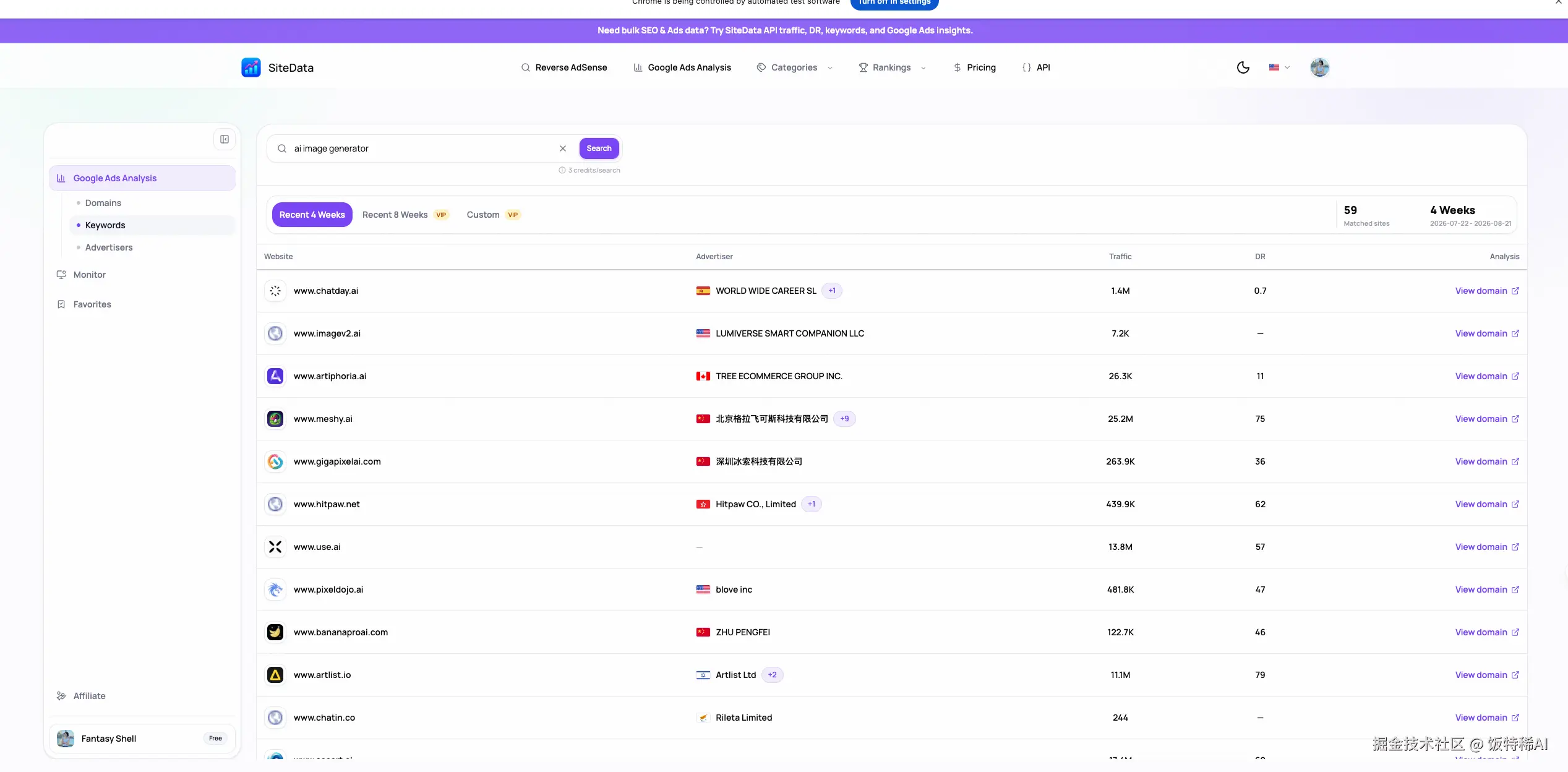The image size is (1568, 772).
Task: Open the language flag dropdown
Action: point(1279,67)
